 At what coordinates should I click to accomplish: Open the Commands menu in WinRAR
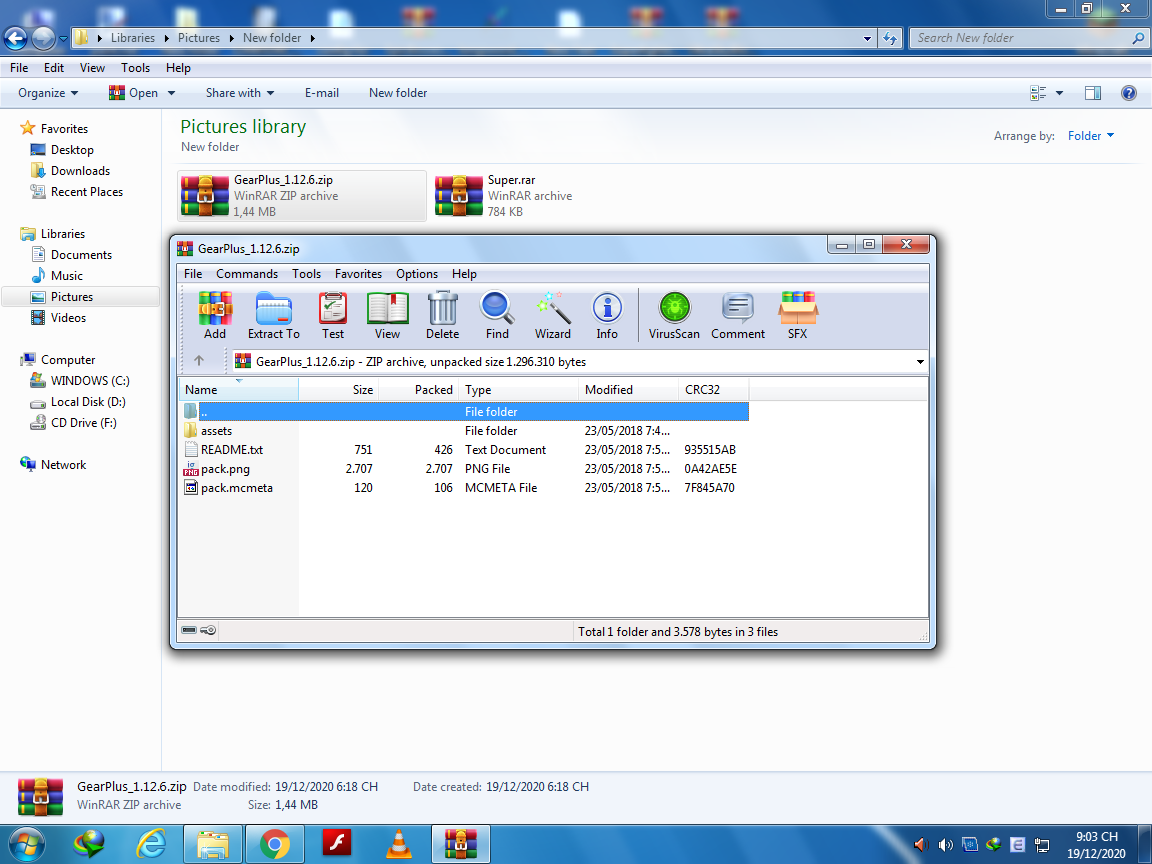click(247, 274)
